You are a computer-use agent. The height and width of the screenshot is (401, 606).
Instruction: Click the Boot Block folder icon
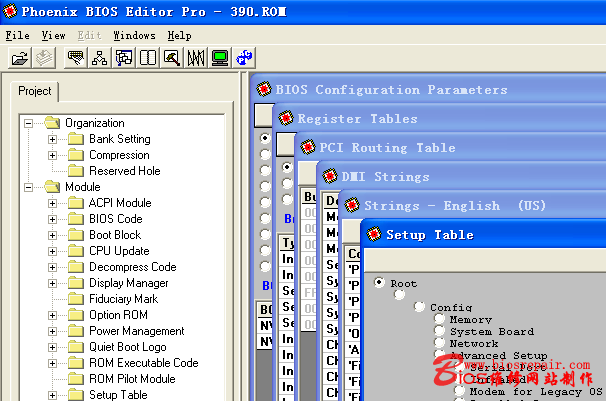point(76,235)
